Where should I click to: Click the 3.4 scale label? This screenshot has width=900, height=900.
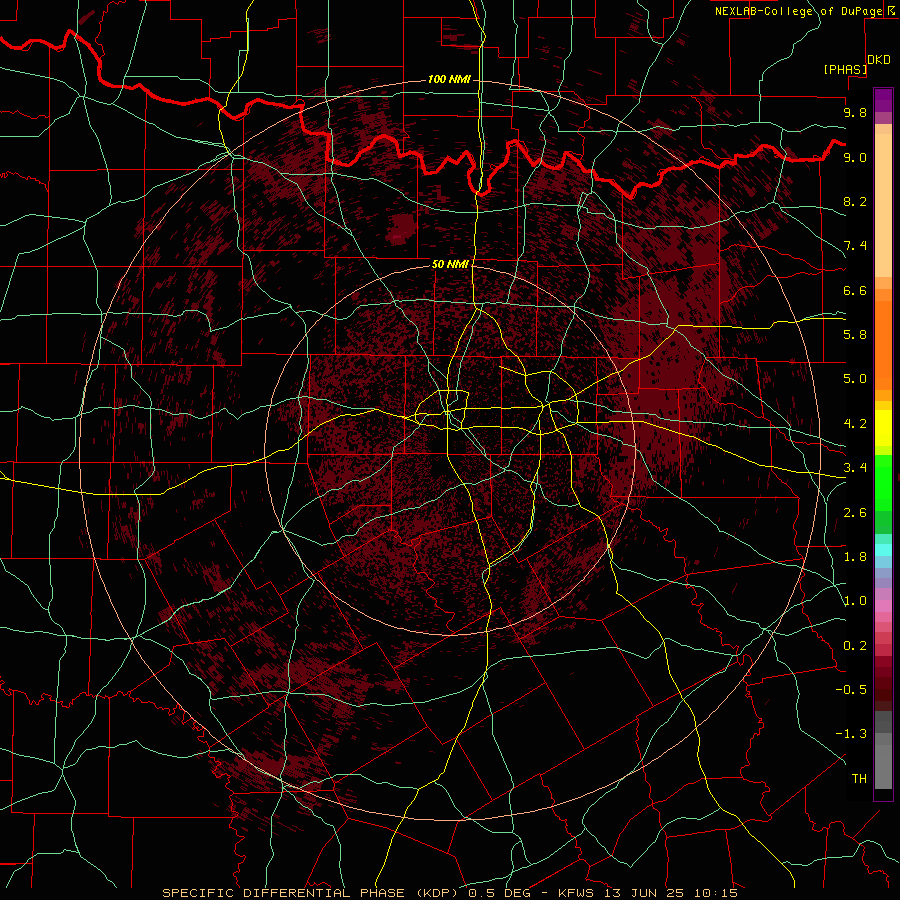(x=855, y=468)
